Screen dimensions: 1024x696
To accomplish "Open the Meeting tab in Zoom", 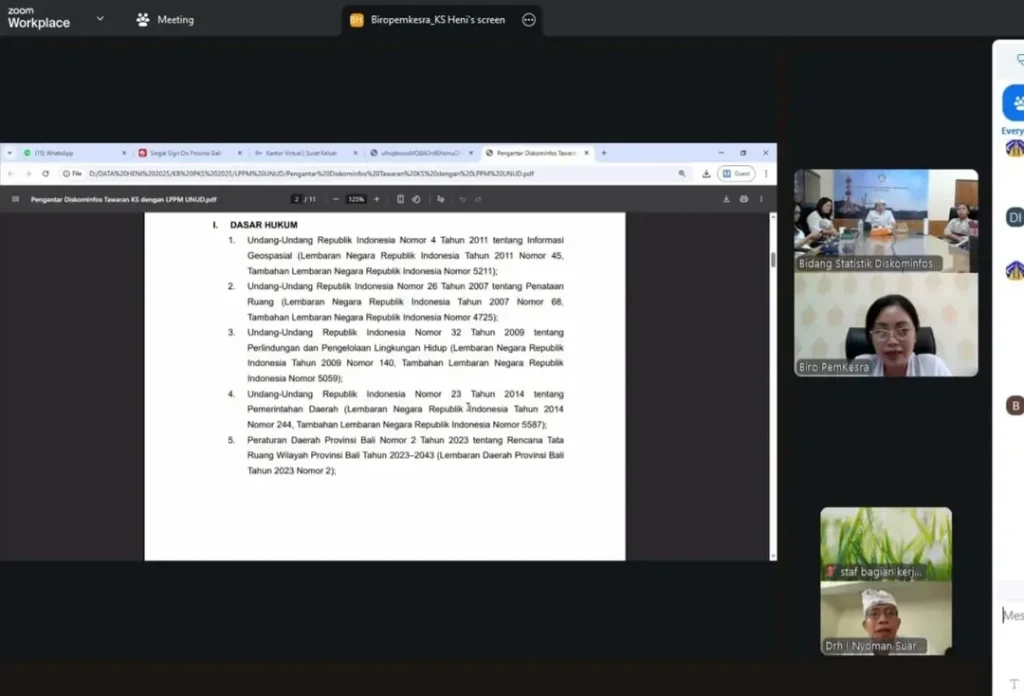I will click(x=165, y=20).
